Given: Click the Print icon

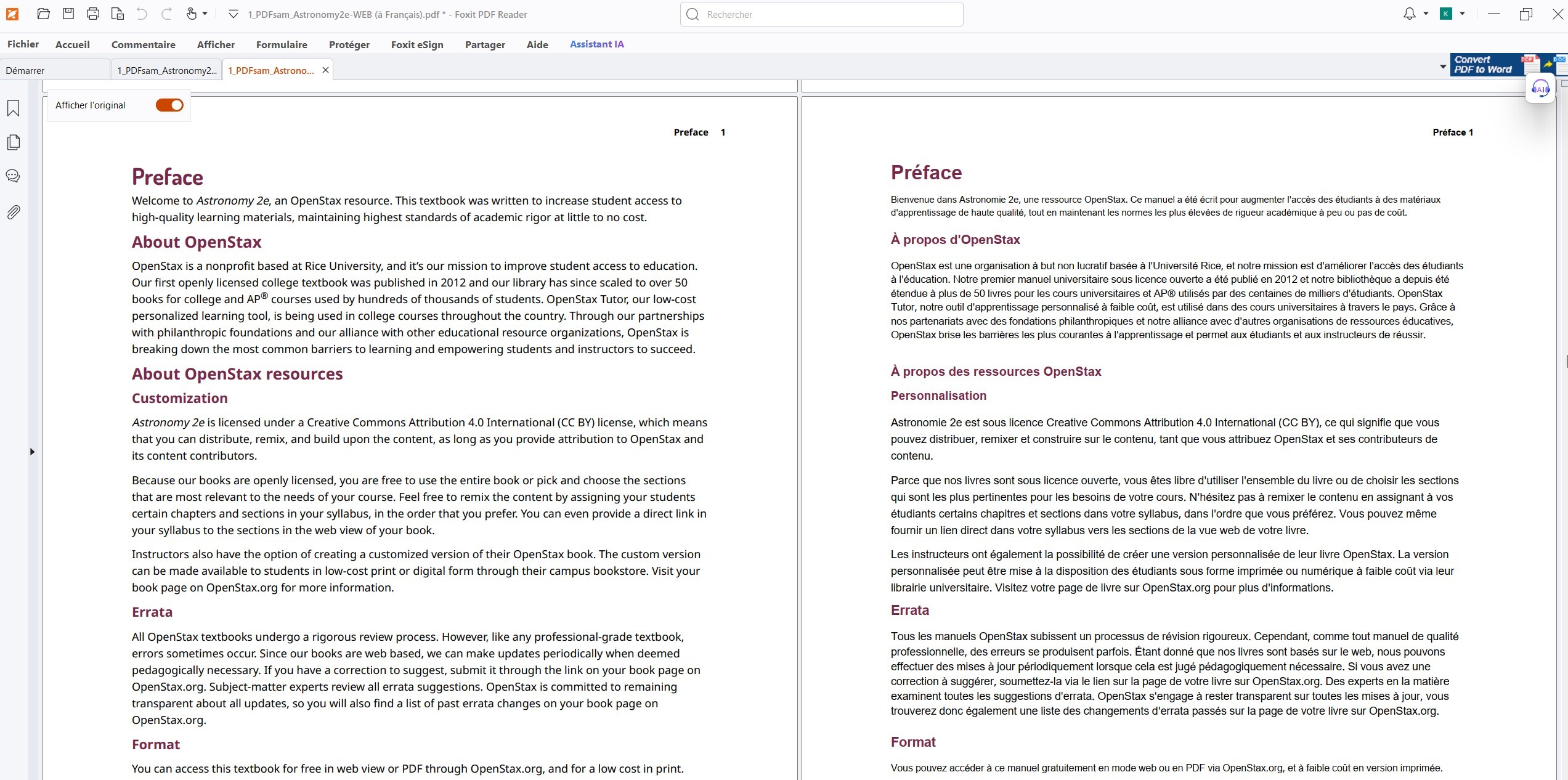Looking at the screenshot, I should [x=93, y=14].
